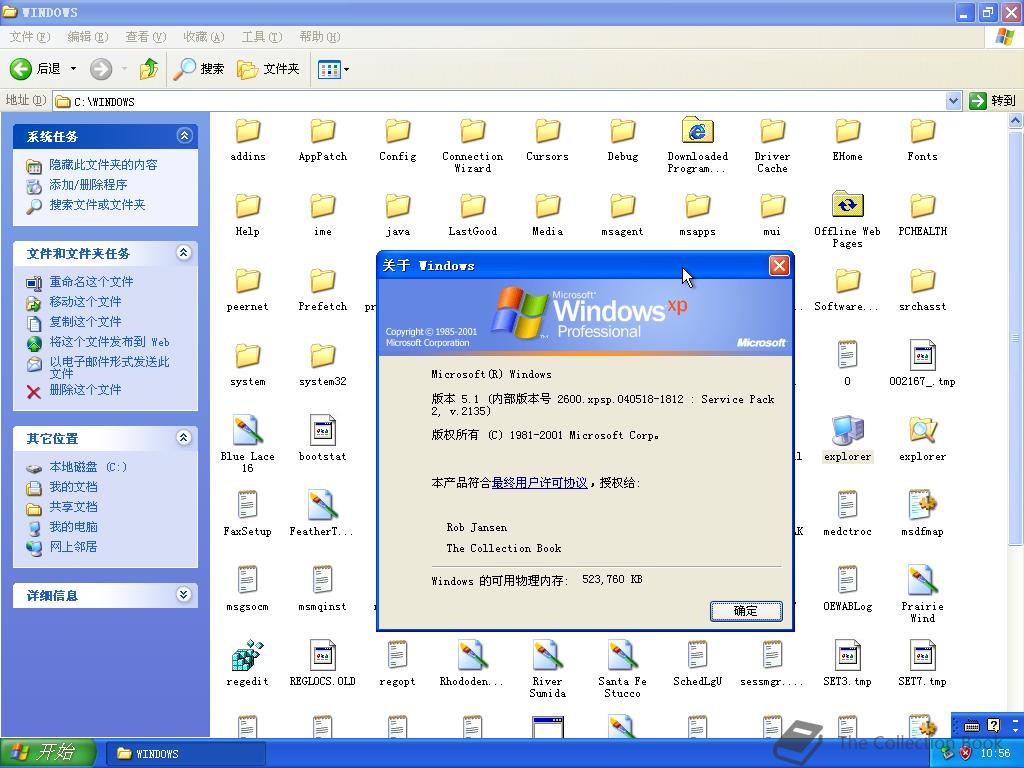Select the Blue Lace 16 bitmap
This screenshot has width=1024, height=768.
tap(248, 430)
